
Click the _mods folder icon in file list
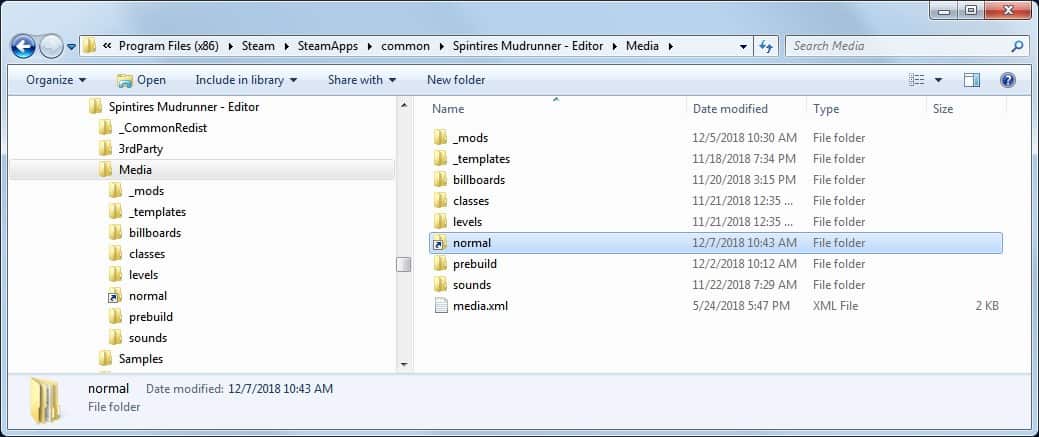pos(441,138)
